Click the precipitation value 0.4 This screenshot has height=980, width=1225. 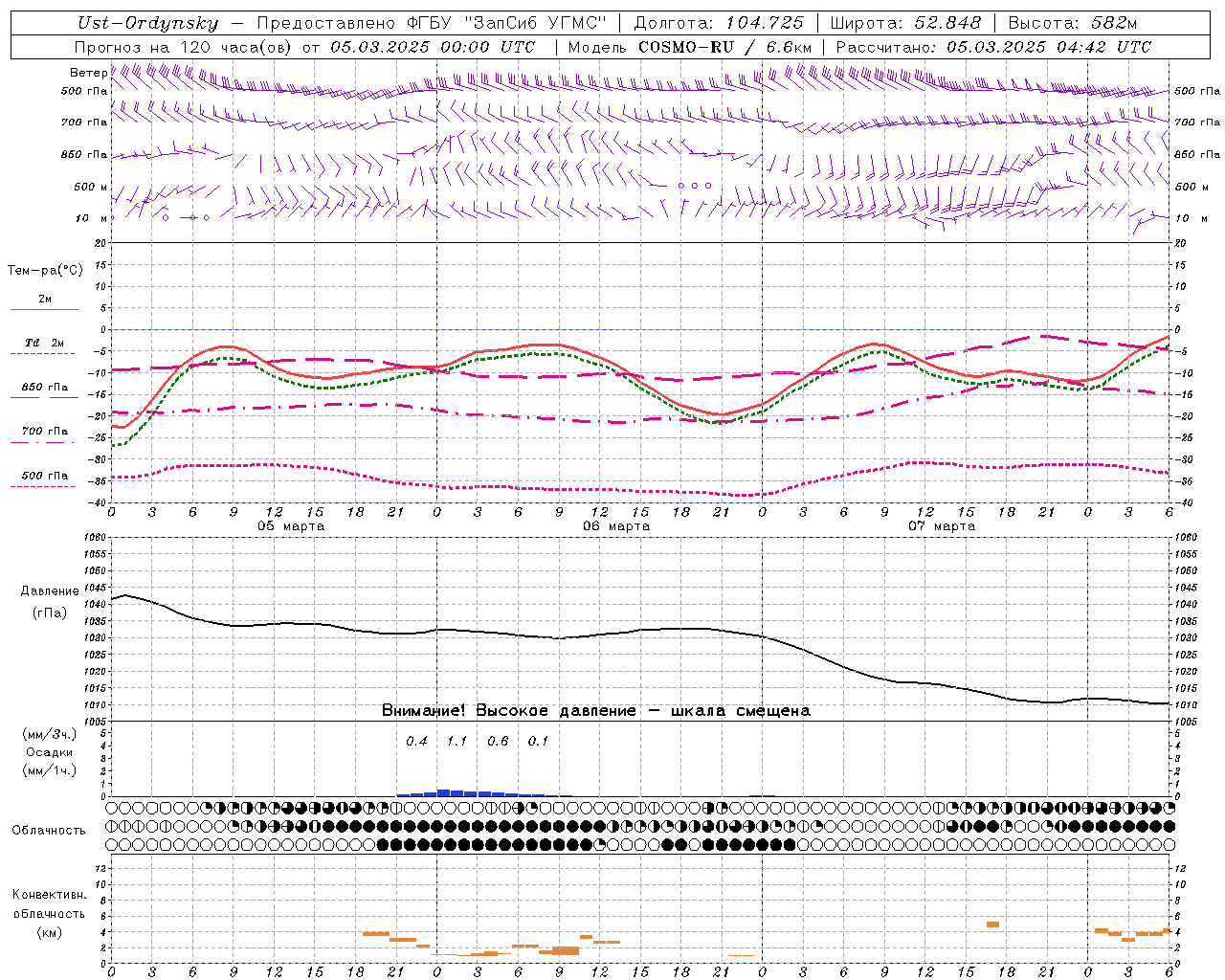pyautogui.click(x=416, y=742)
